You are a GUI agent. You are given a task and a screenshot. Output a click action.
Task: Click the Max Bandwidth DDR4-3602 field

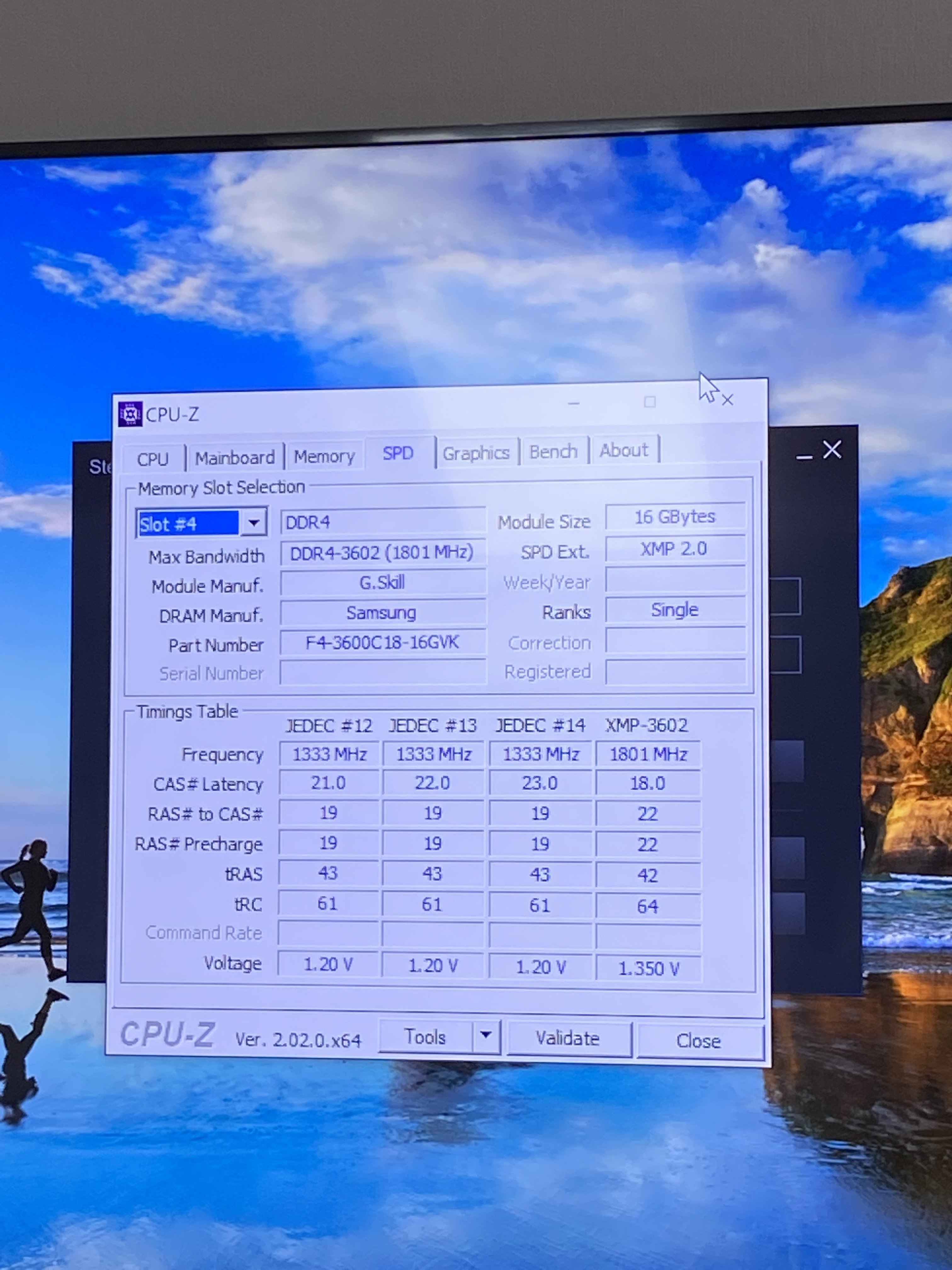382,552
